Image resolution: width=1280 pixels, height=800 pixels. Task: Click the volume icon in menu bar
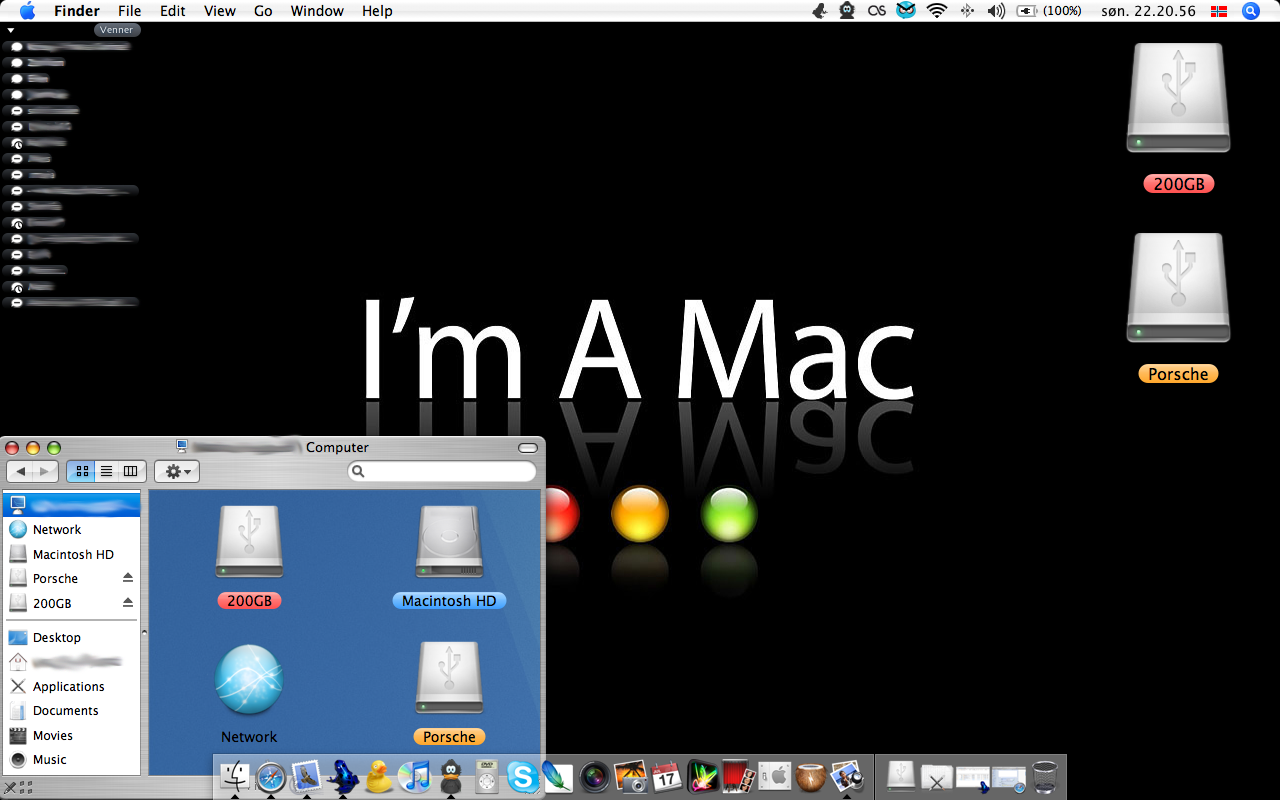[996, 11]
